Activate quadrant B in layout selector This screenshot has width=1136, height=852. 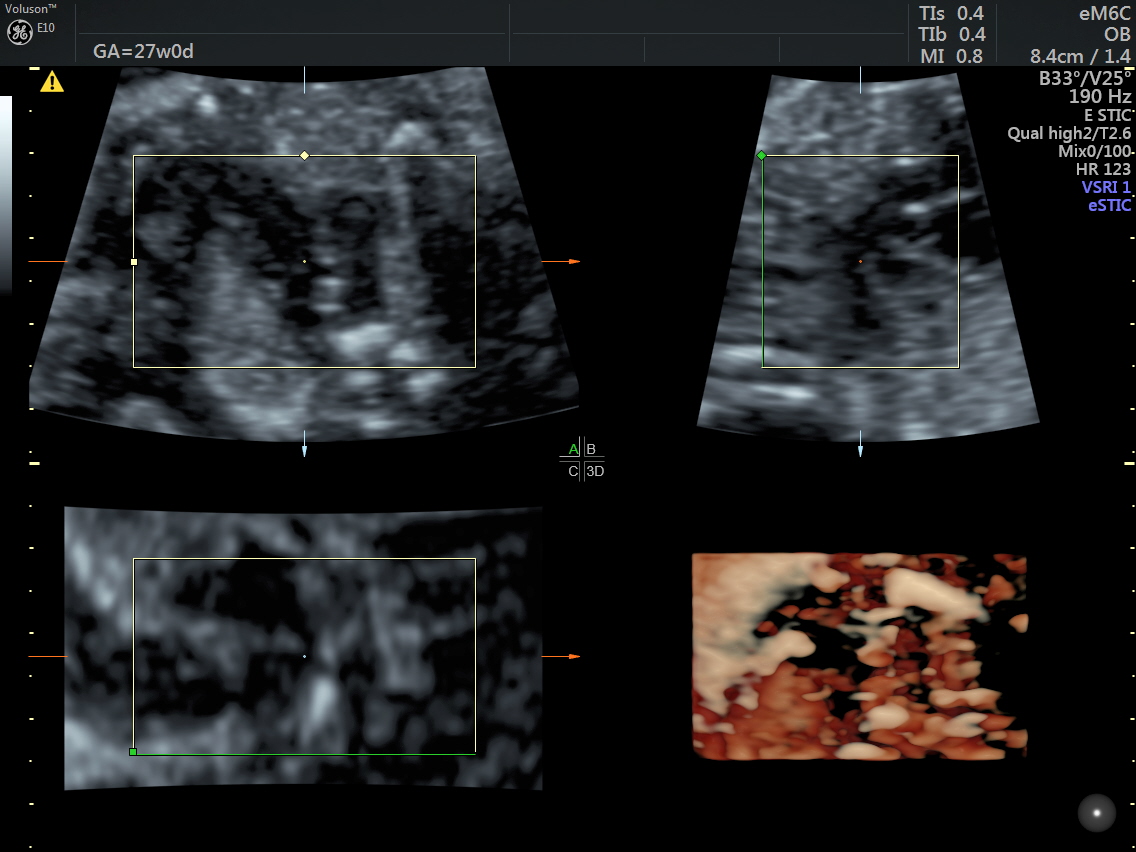(x=591, y=449)
